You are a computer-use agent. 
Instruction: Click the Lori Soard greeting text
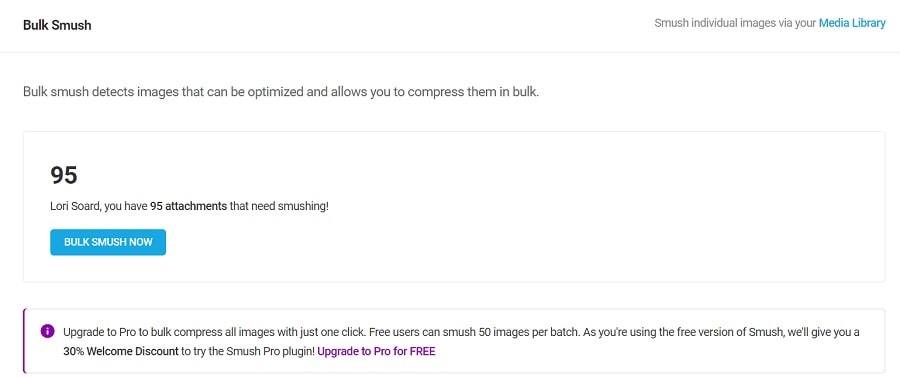coord(76,206)
